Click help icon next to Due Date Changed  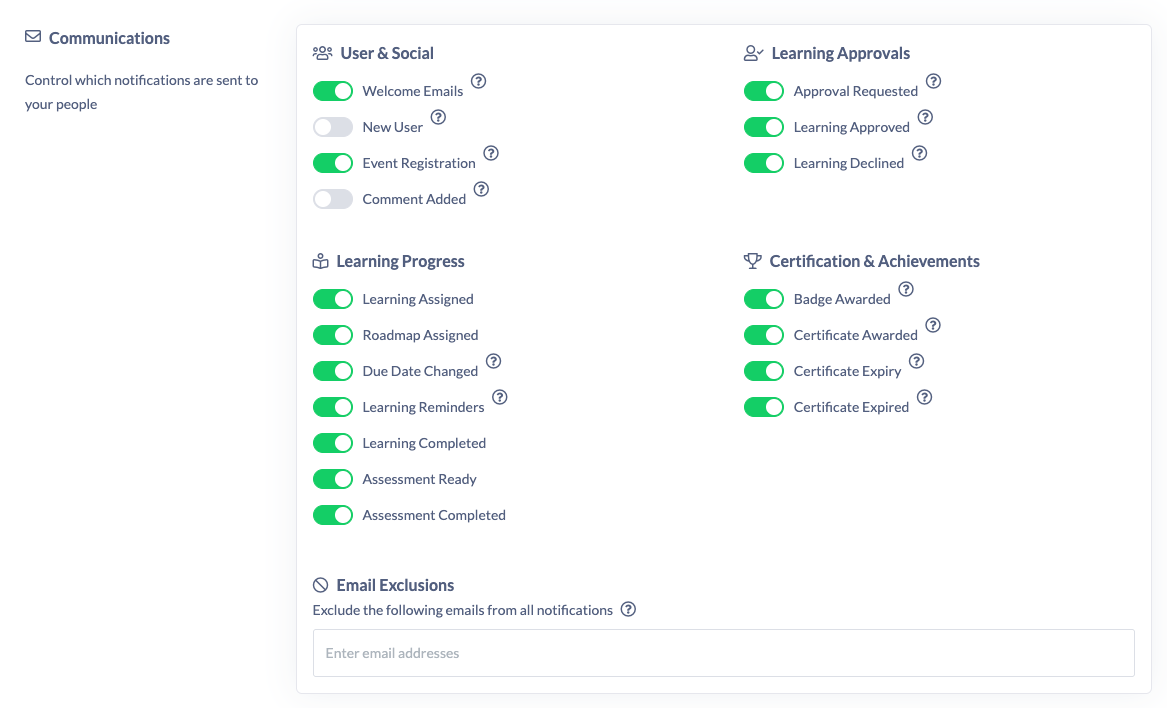pos(493,361)
